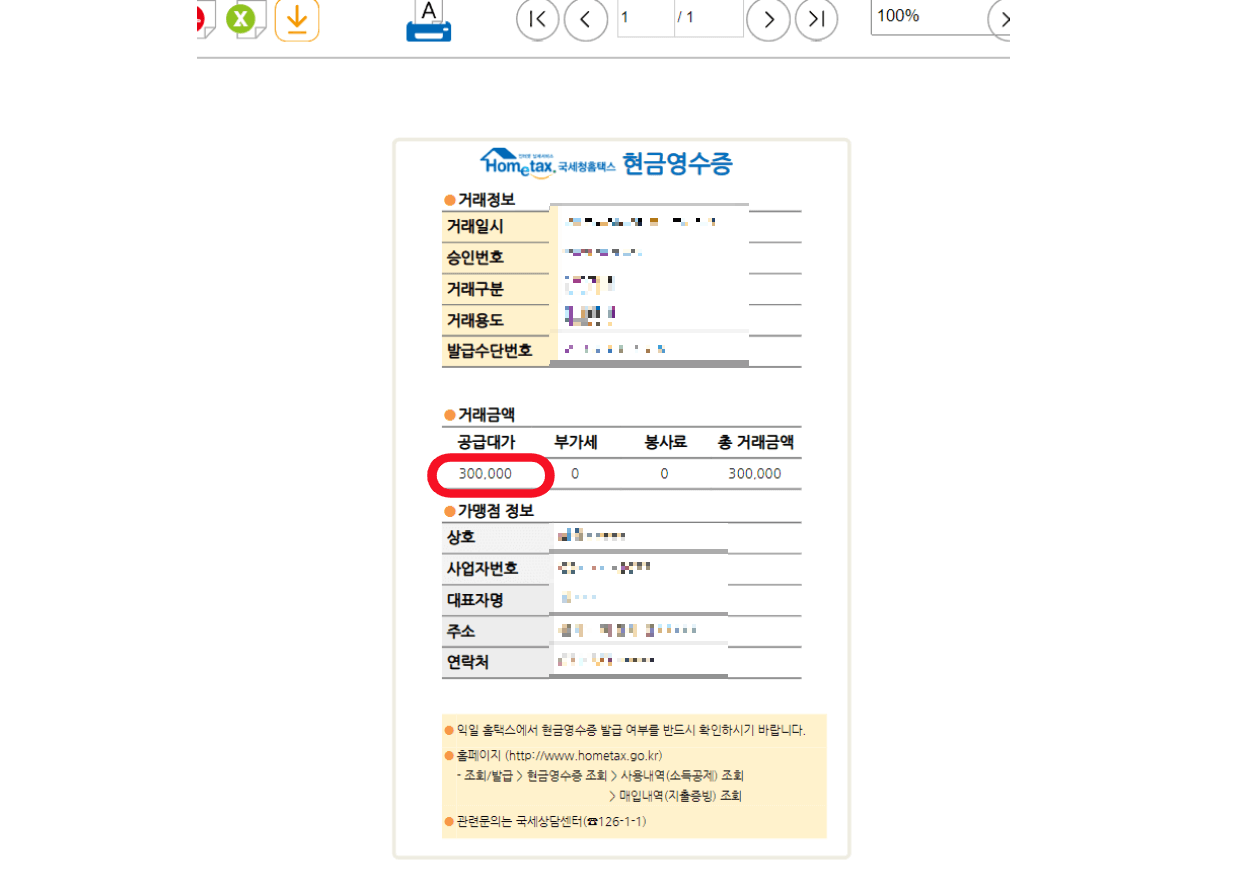
Task: Click the page number input field
Action: pyautogui.click(x=645, y=18)
